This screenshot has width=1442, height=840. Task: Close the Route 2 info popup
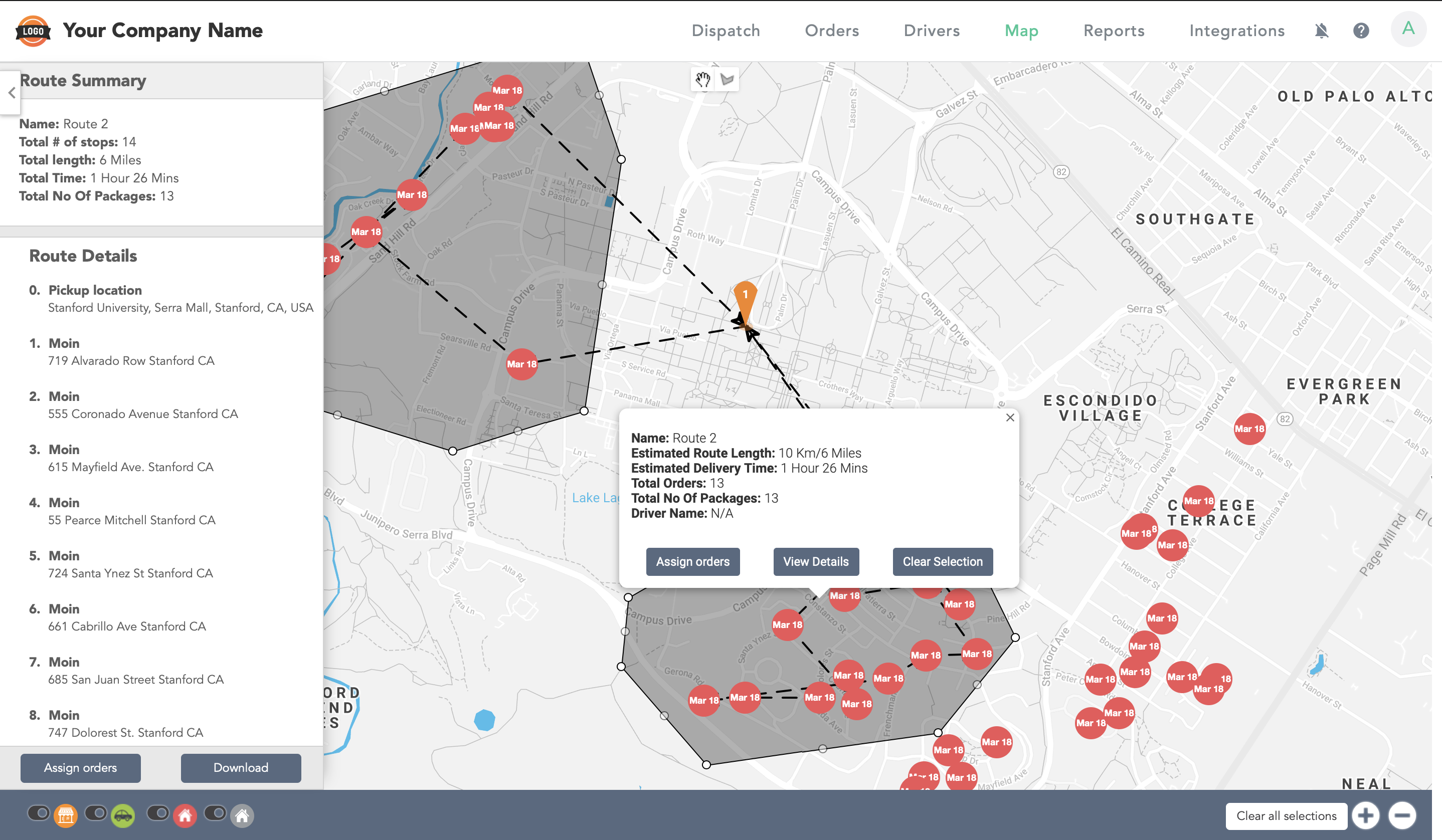coord(1010,417)
